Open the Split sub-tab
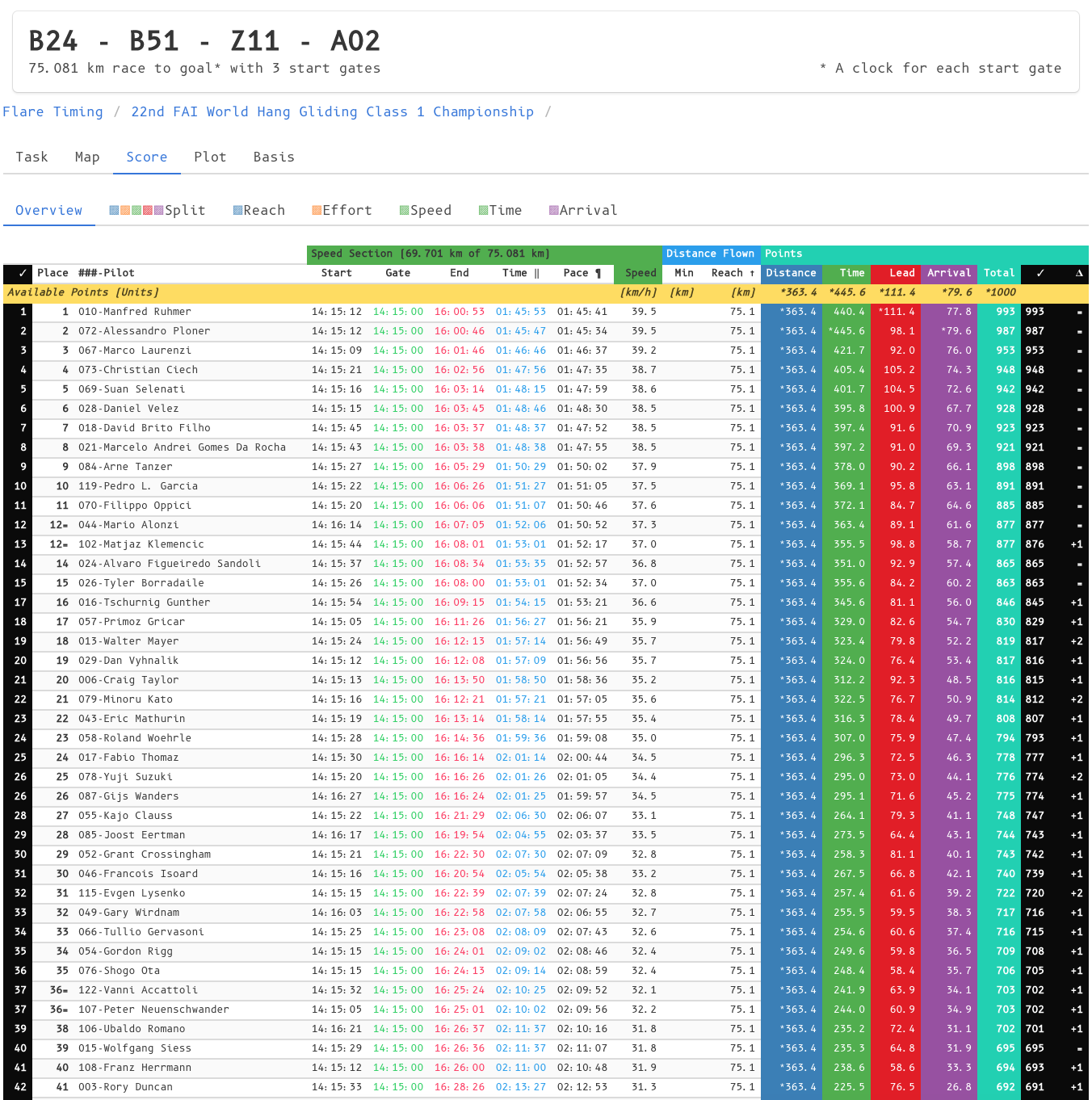Image resolution: width=1092 pixels, height=1100 pixels. tap(157, 210)
